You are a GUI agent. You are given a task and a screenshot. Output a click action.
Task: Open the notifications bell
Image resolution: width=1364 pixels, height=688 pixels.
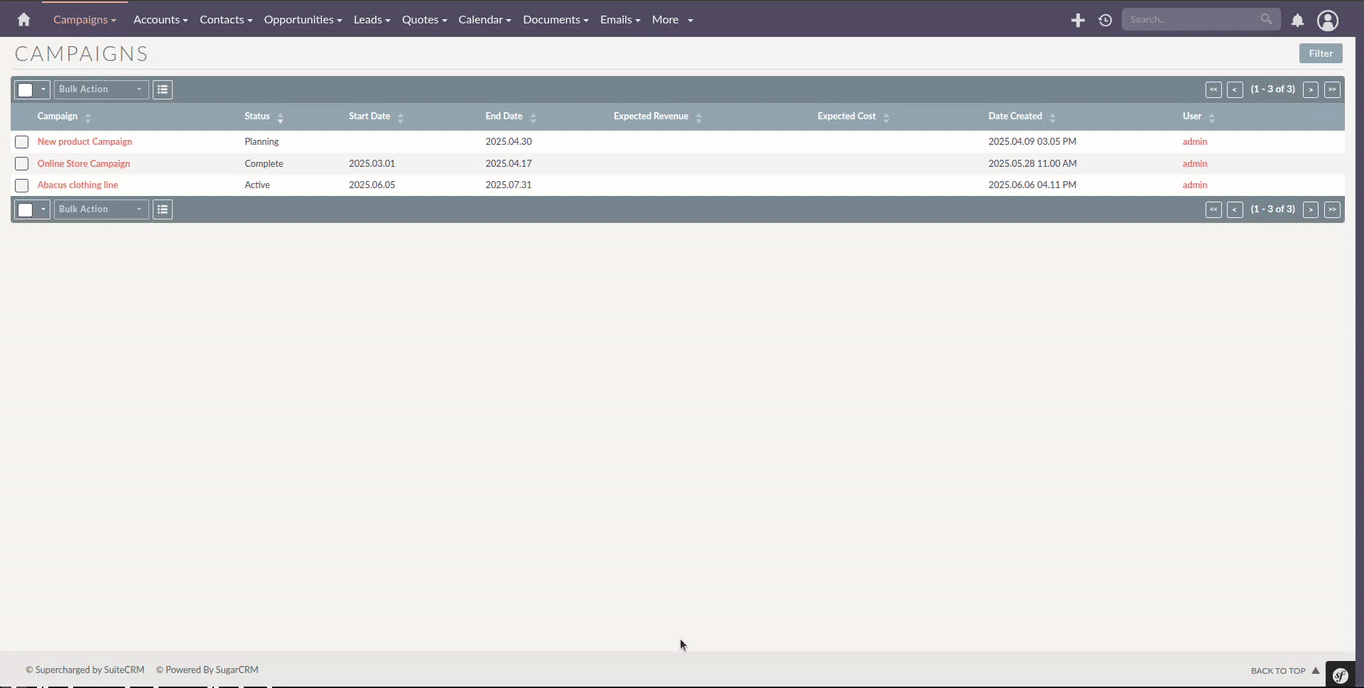click(1297, 20)
